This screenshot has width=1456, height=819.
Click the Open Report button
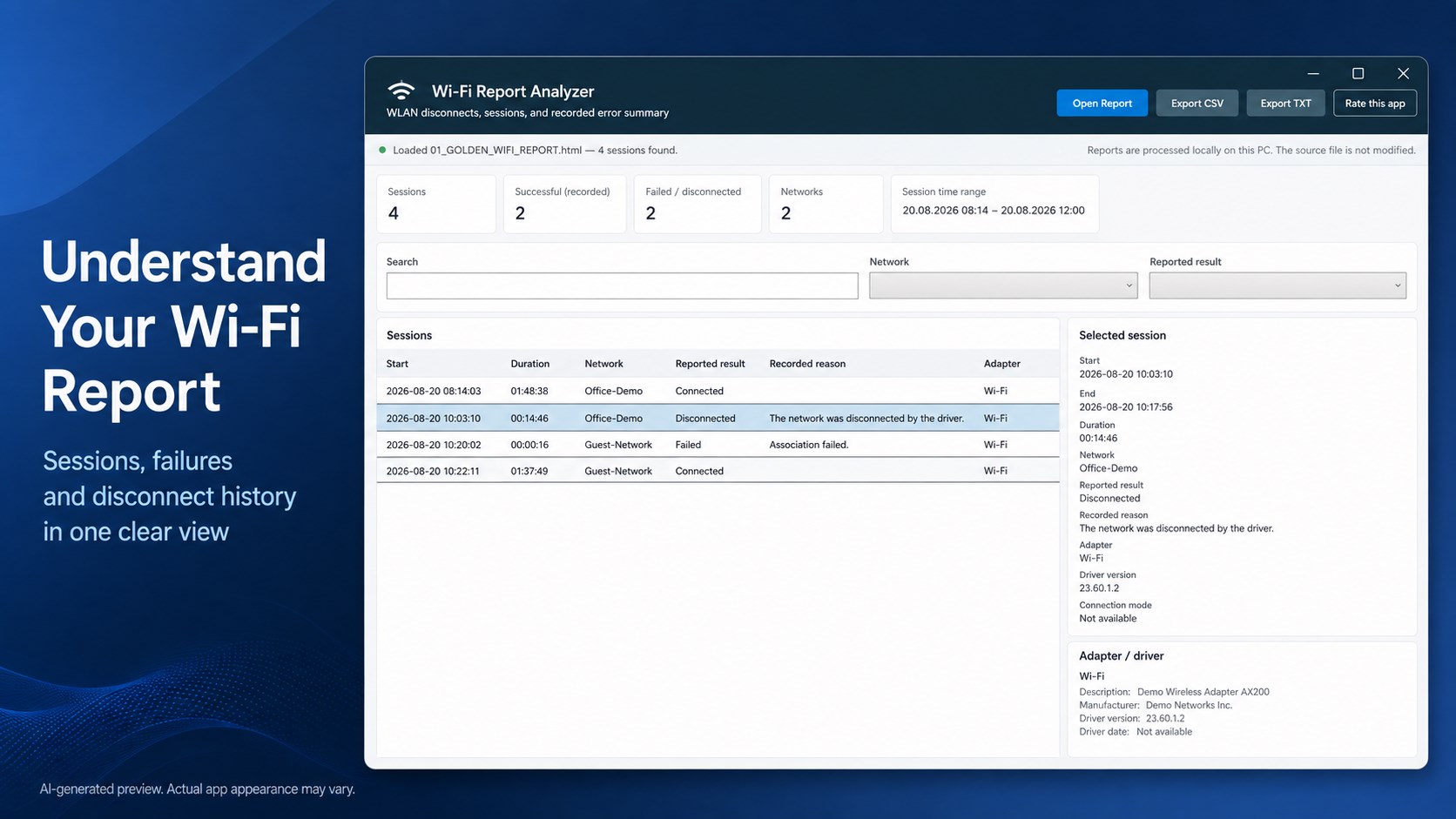(x=1102, y=103)
